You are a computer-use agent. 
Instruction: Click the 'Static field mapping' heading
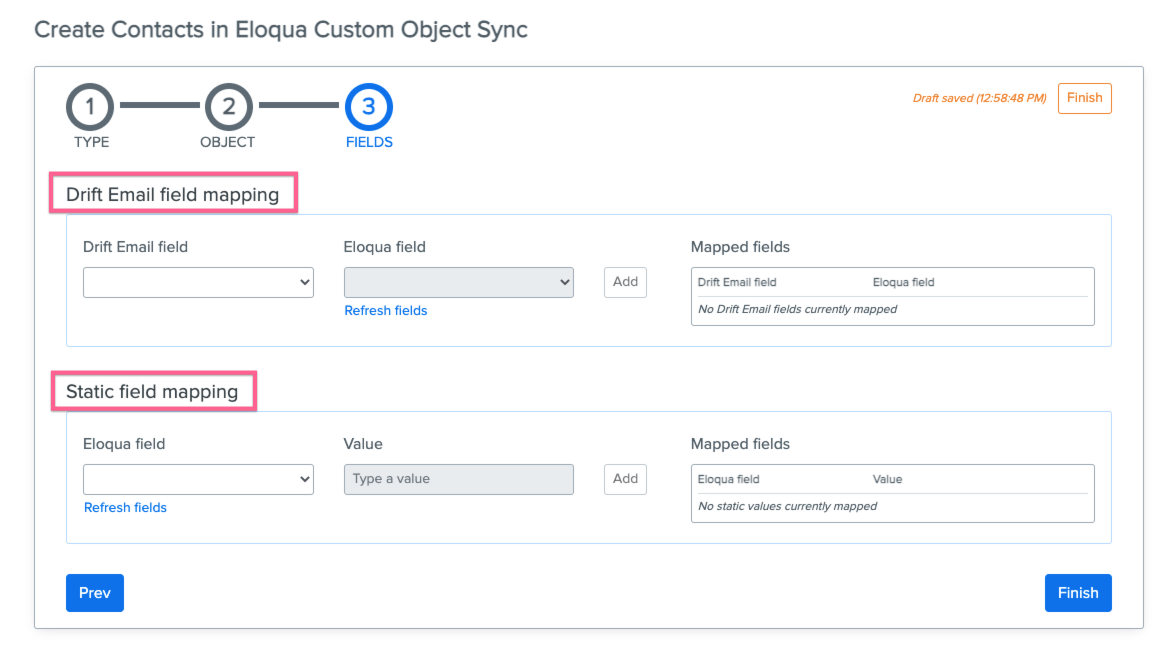(152, 392)
